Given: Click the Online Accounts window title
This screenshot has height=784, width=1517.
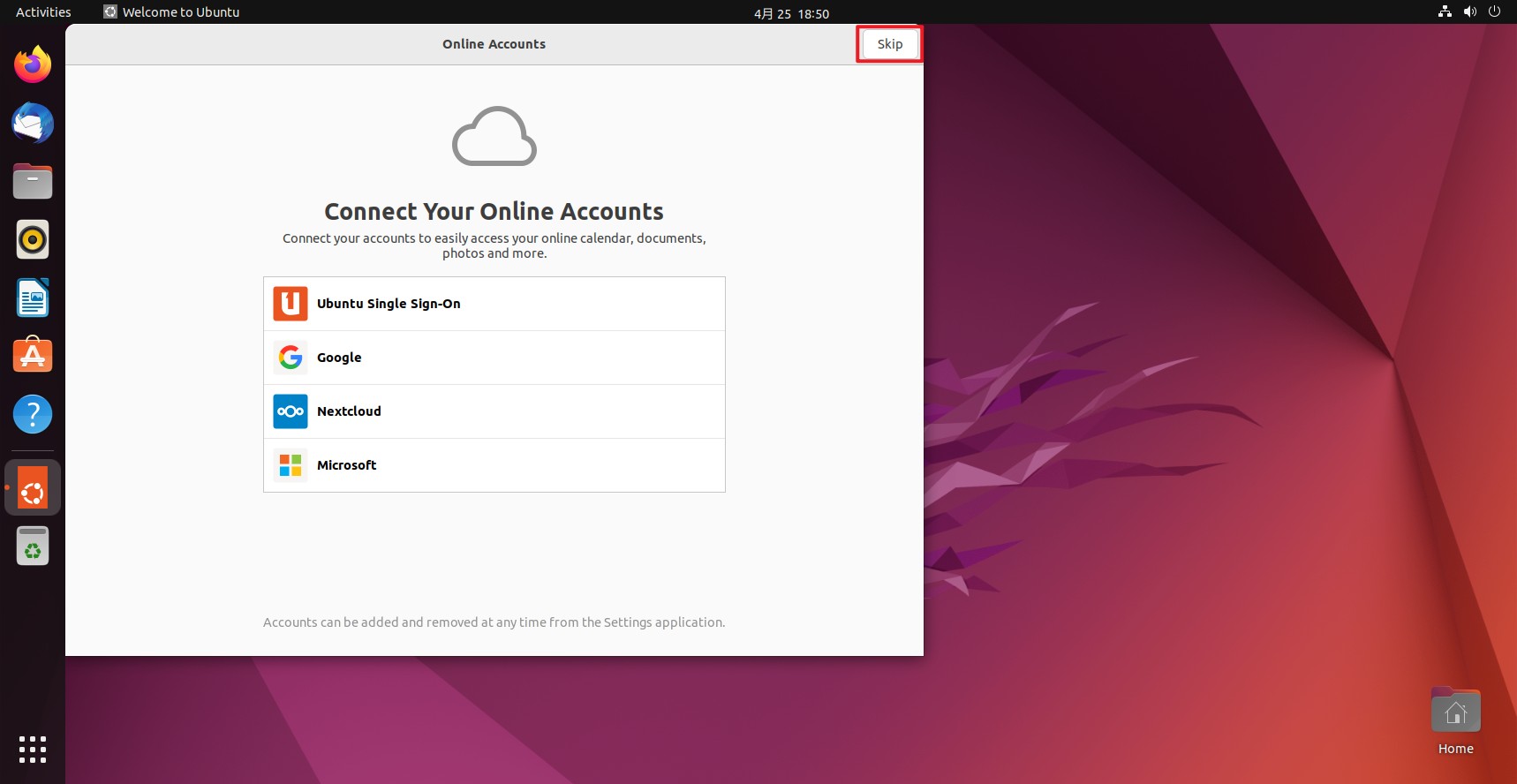Looking at the screenshot, I should (494, 44).
